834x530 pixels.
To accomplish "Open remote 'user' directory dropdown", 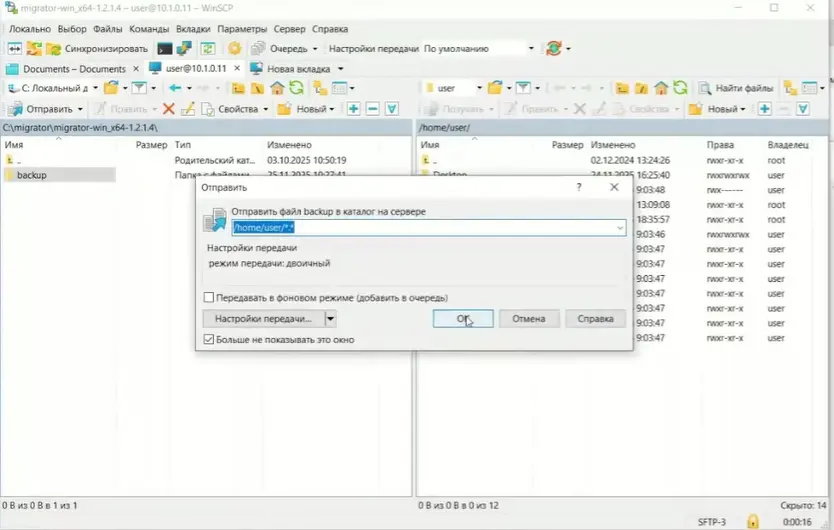I will (479, 88).
